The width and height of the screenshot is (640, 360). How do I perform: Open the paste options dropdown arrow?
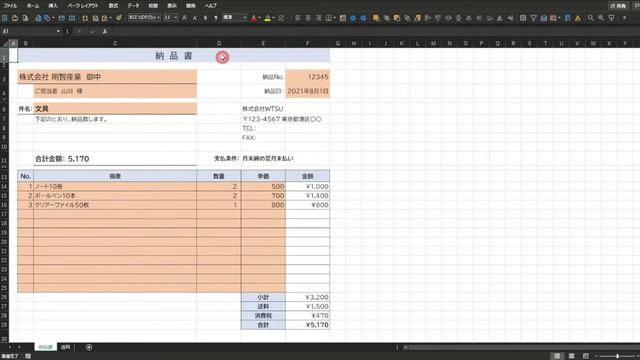point(110,18)
